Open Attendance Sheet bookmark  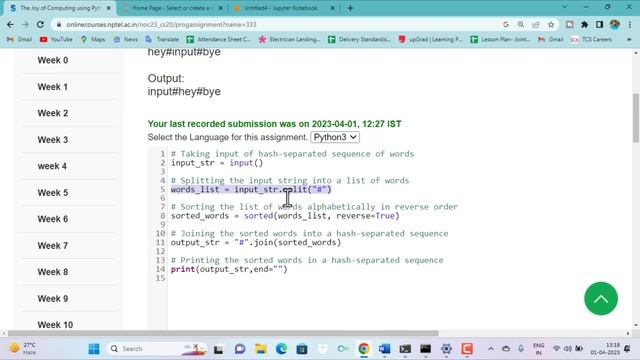(218, 39)
